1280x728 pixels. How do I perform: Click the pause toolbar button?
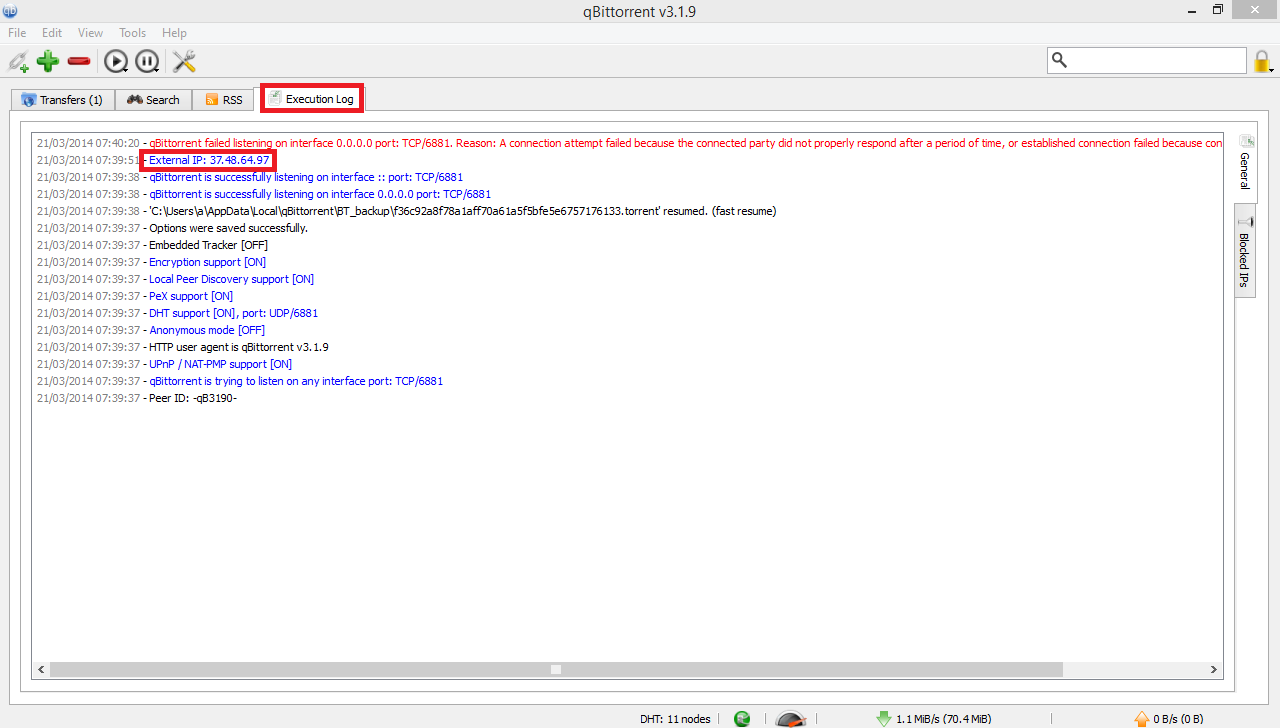[x=147, y=62]
